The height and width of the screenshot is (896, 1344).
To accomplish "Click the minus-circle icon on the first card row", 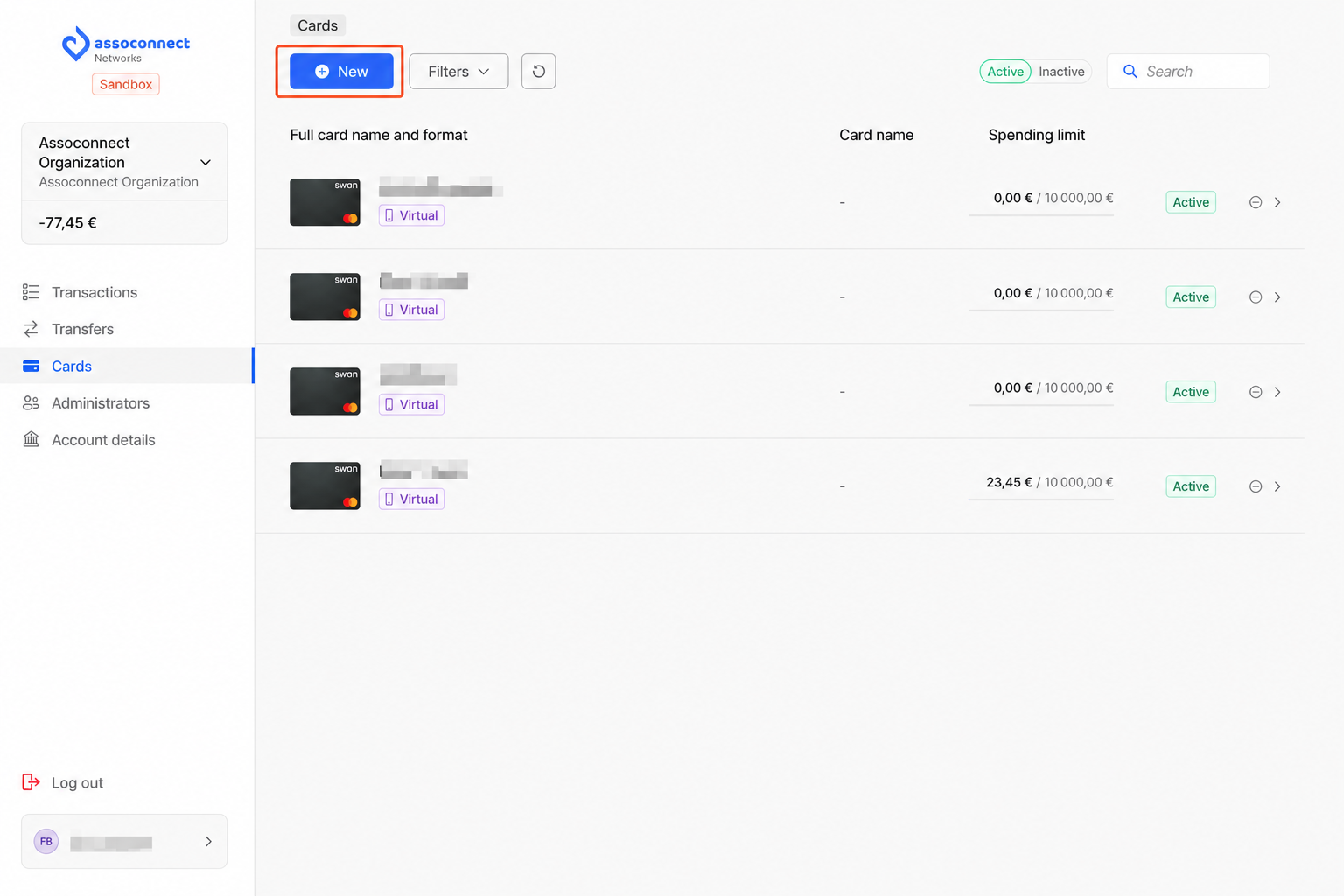I will pyautogui.click(x=1256, y=202).
